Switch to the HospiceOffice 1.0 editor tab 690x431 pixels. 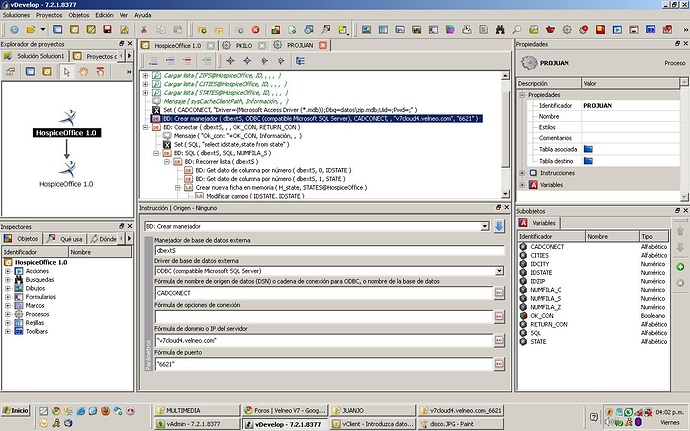(x=177, y=45)
